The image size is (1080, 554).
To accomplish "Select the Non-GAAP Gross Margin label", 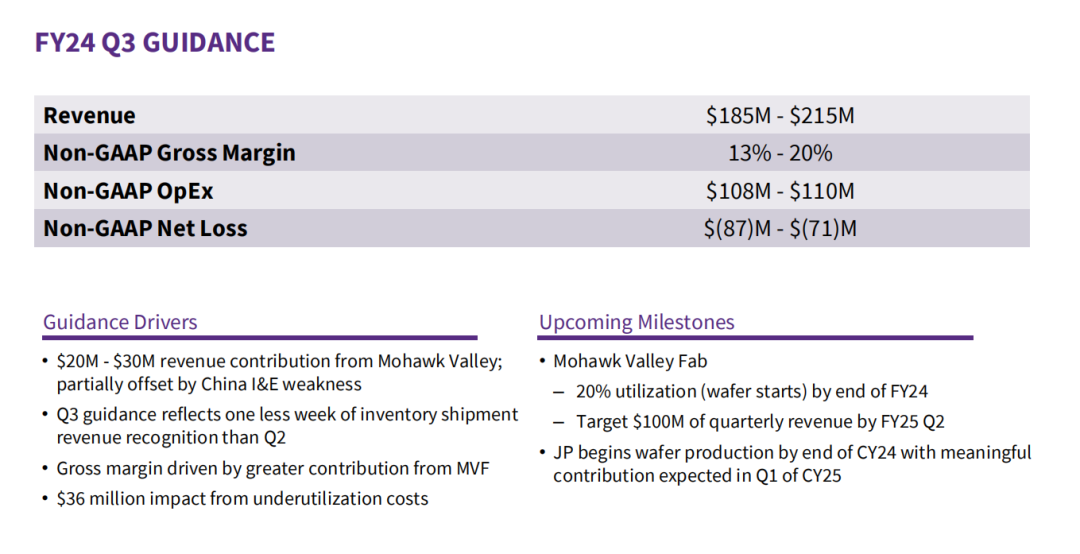I will [x=169, y=153].
